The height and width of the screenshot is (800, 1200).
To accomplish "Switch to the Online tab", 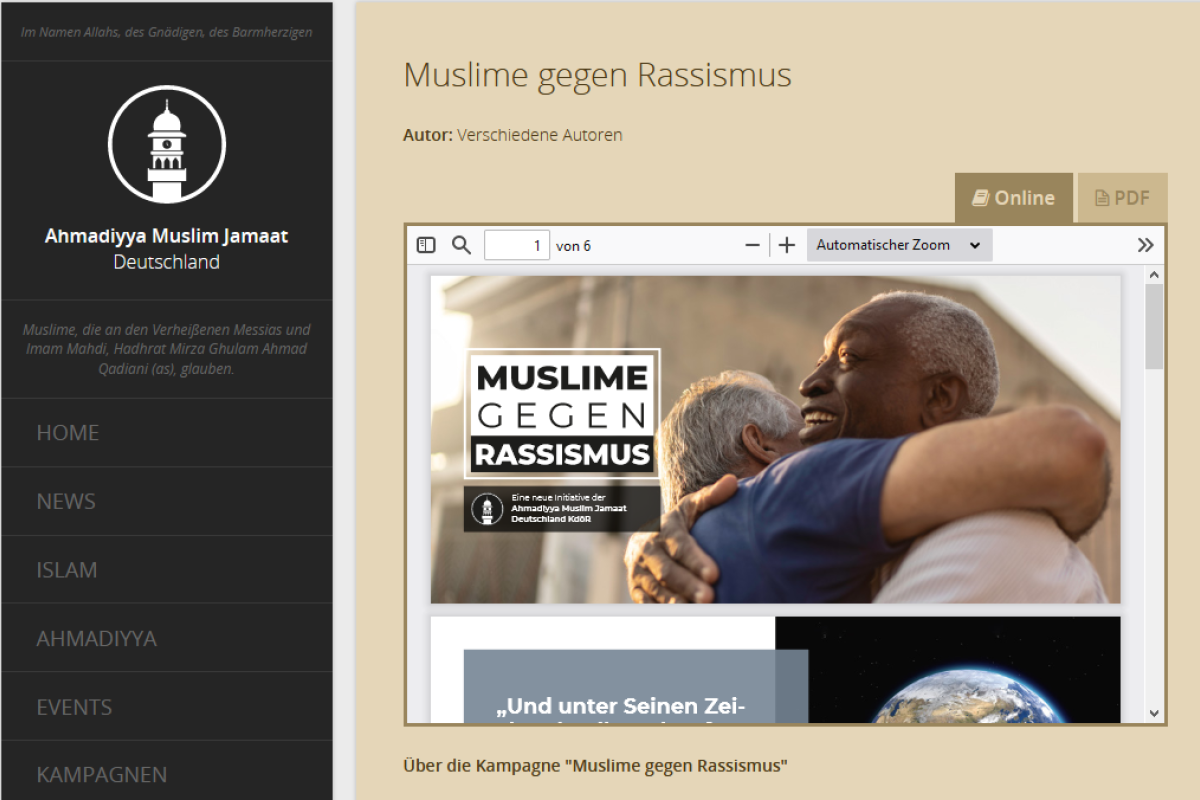I will click(1014, 198).
